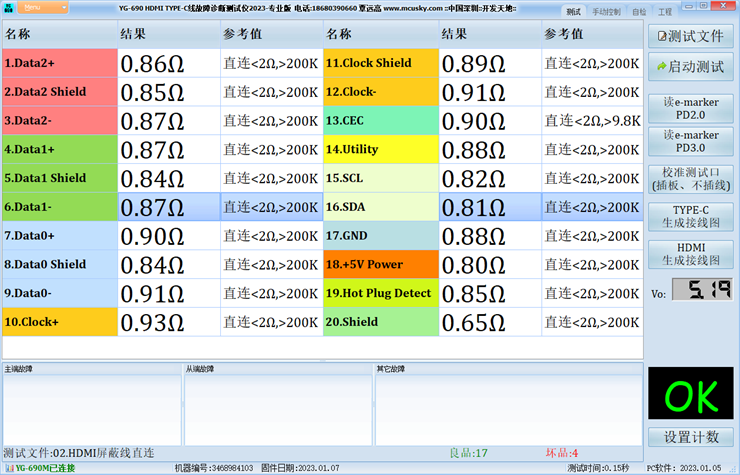Viewport: 740px width, 475px height.
Task: Select the orange 18.+5V Power cell
Action: [x=380, y=265]
